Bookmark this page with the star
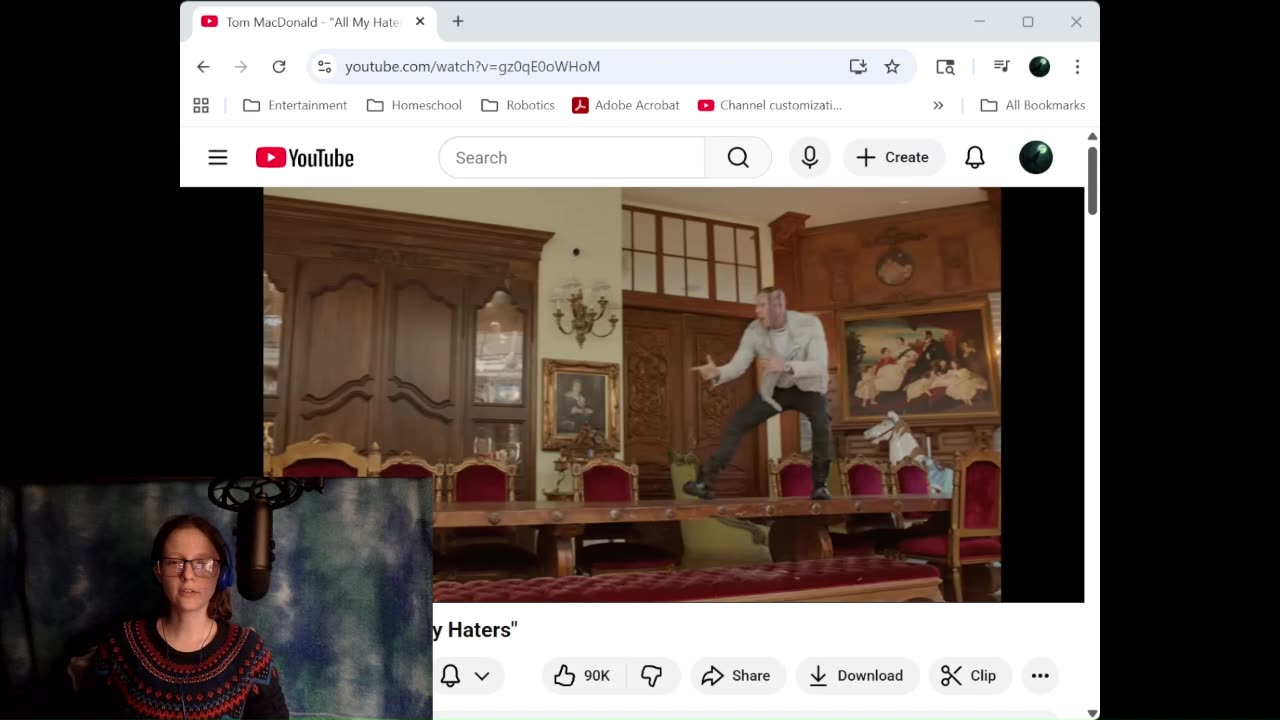This screenshot has width=1280, height=720. tap(892, 67)
